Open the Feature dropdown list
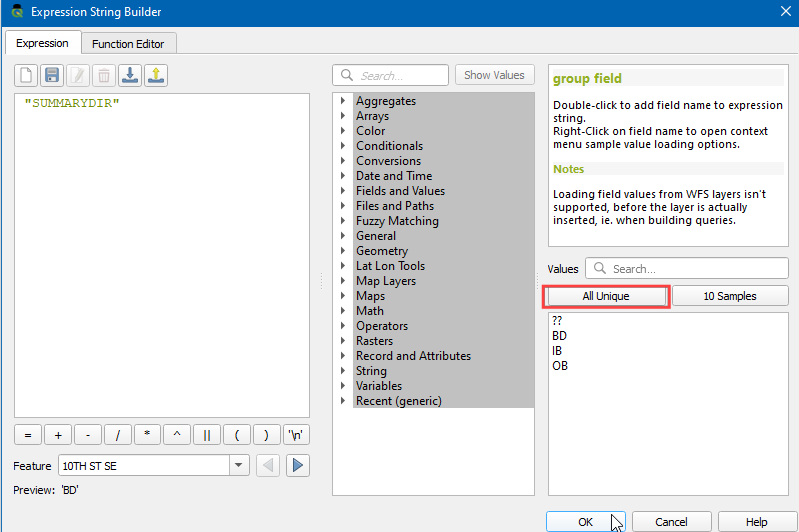The height and width of the screenshot is (532, 799). [239, 465]
